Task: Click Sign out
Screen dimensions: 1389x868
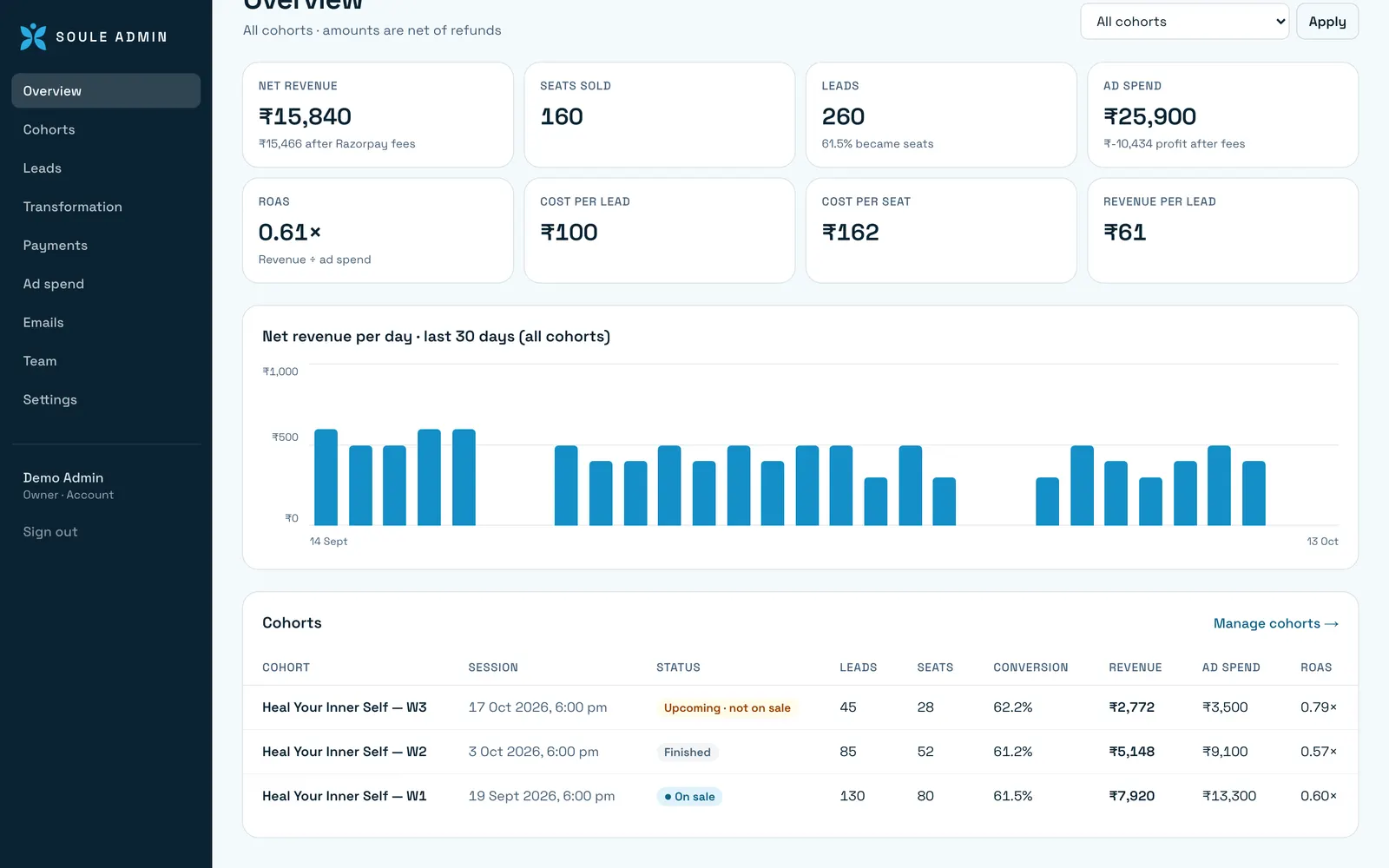Action: tap(50, 532)
